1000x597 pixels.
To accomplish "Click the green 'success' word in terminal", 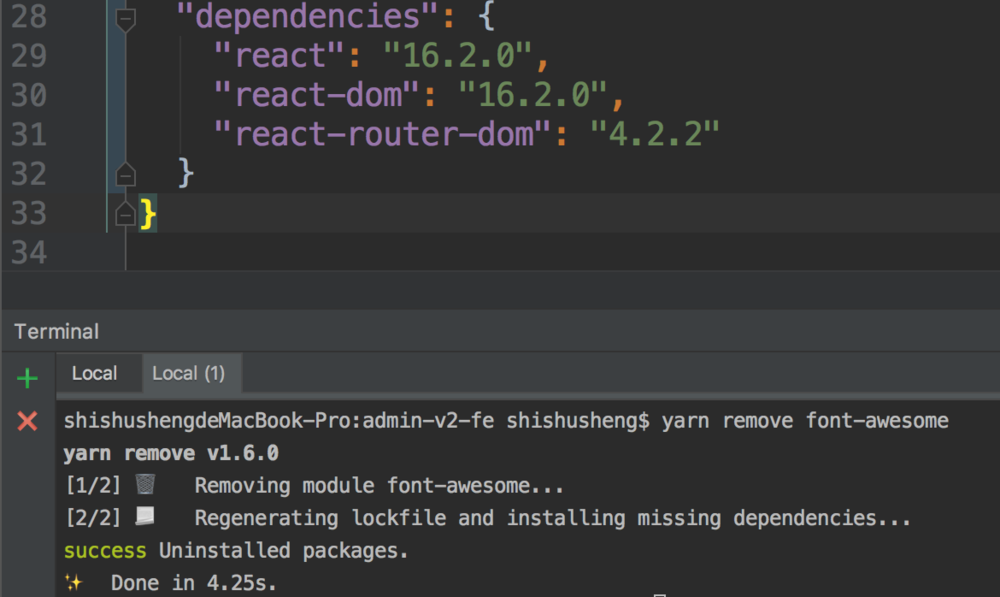I will [x=105, y=550].
